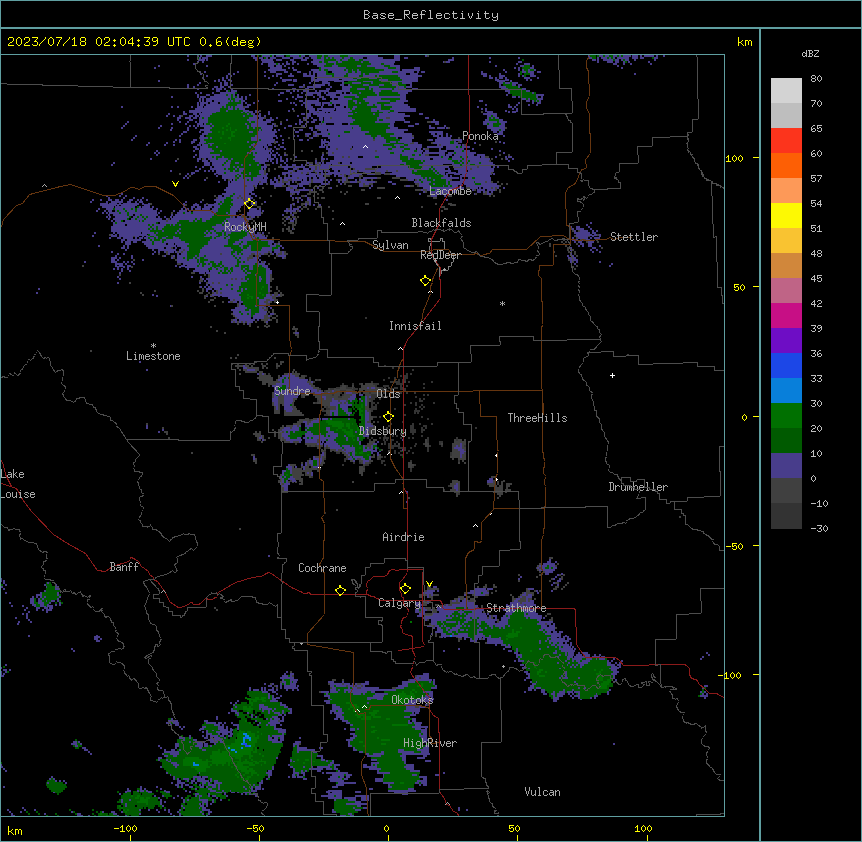This screenshot has width=862, height=842.
Task: Select the orange 60-57 dBZ swatch
Action: (x=786, y=165)
